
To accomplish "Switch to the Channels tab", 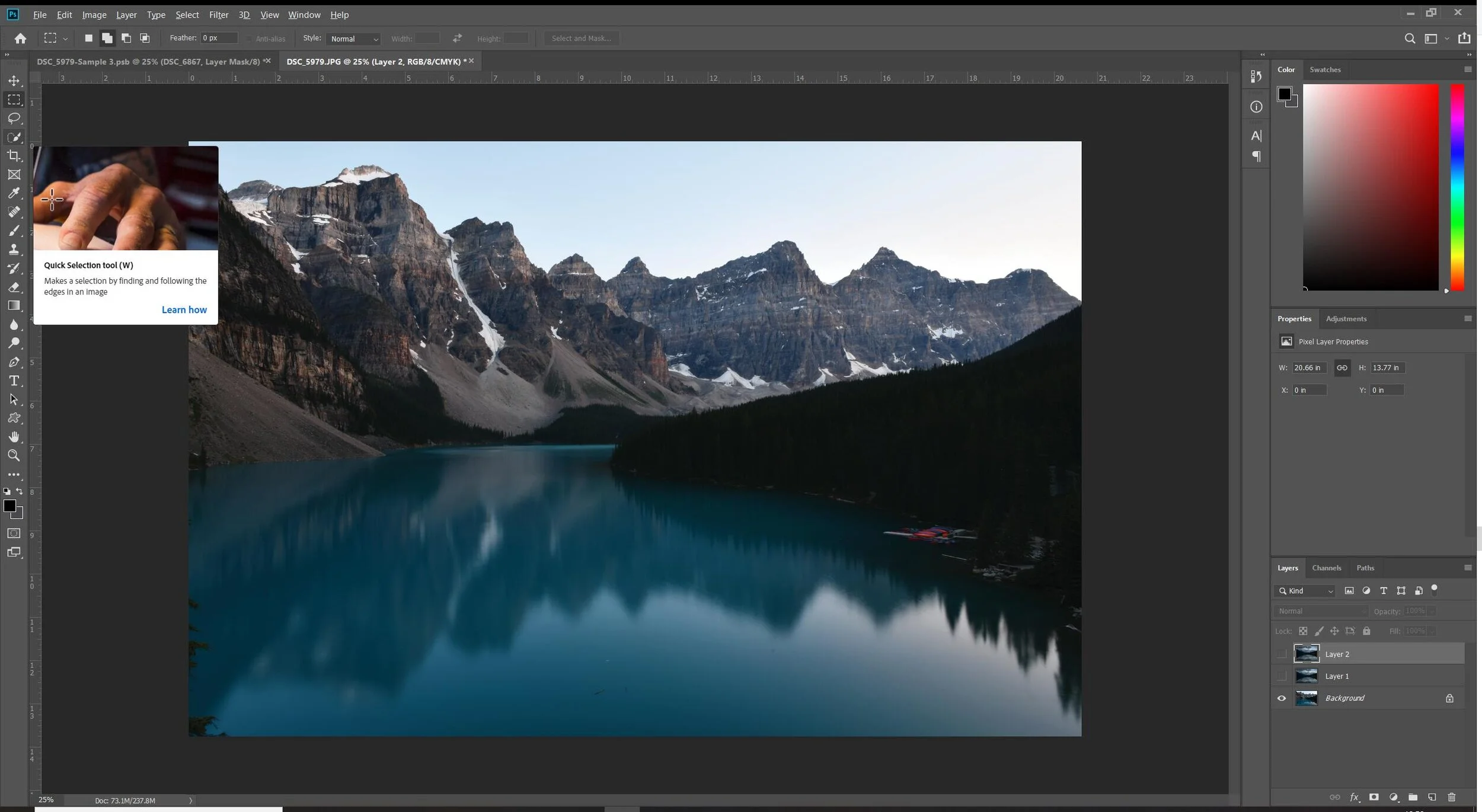I will coord(1326,568).
